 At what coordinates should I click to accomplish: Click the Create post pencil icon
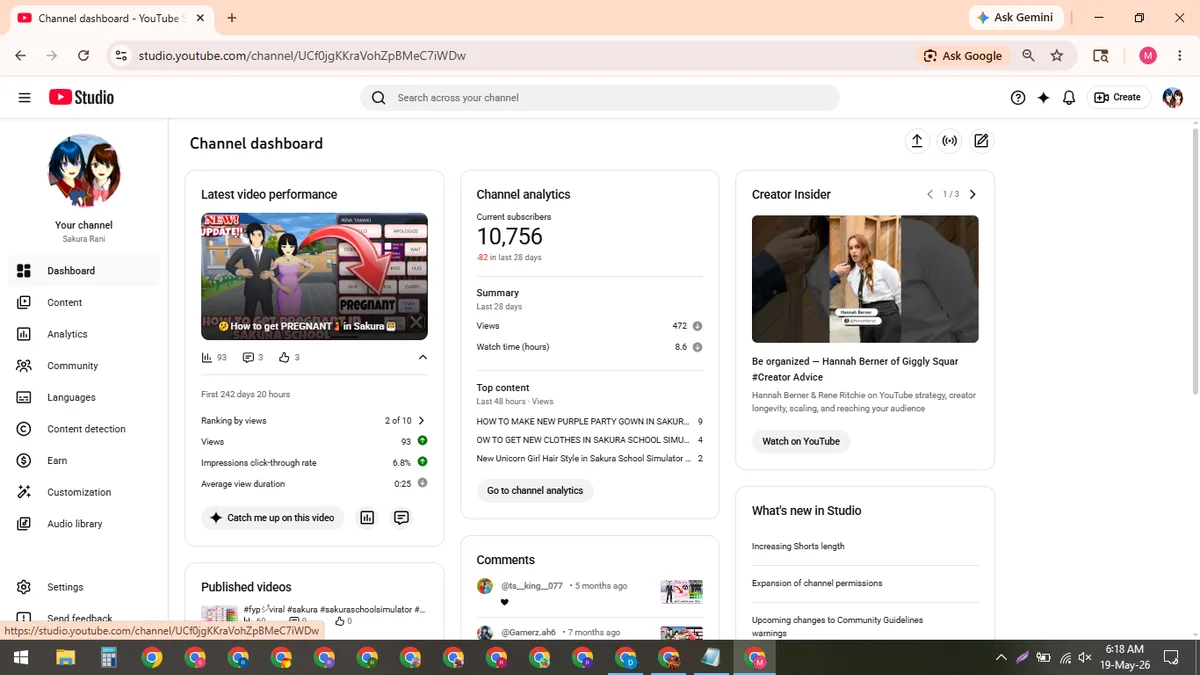tap(981, 141)
